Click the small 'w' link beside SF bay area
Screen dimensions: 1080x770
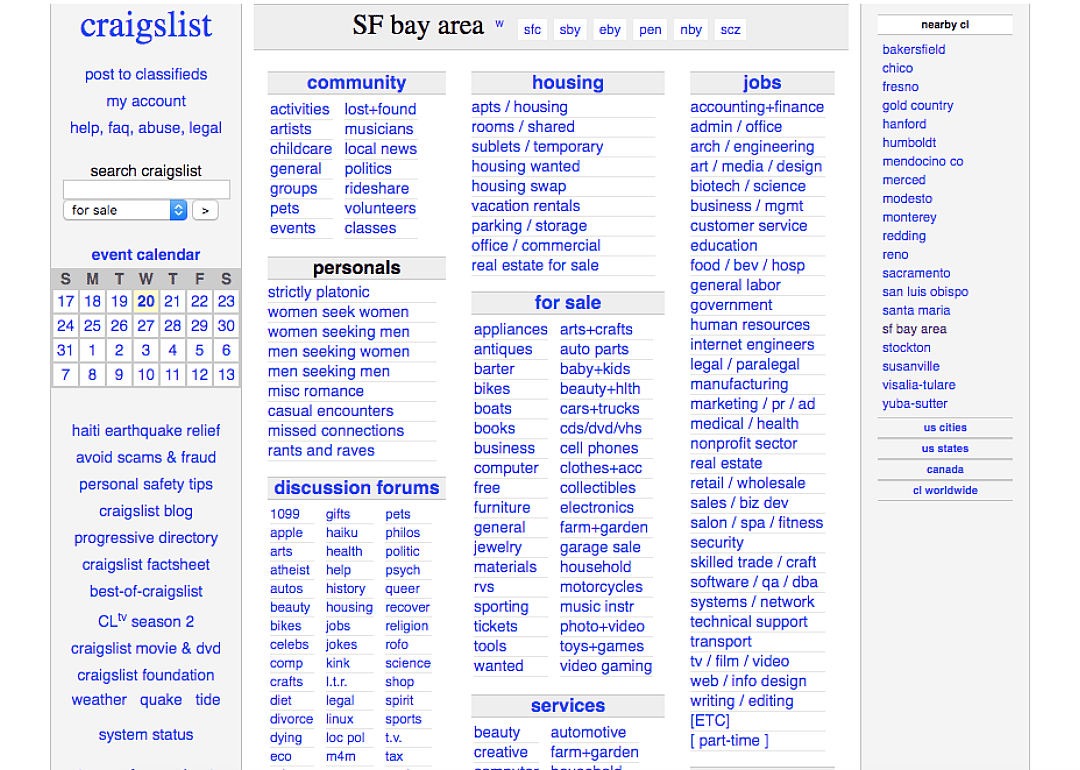coord(499,24)
